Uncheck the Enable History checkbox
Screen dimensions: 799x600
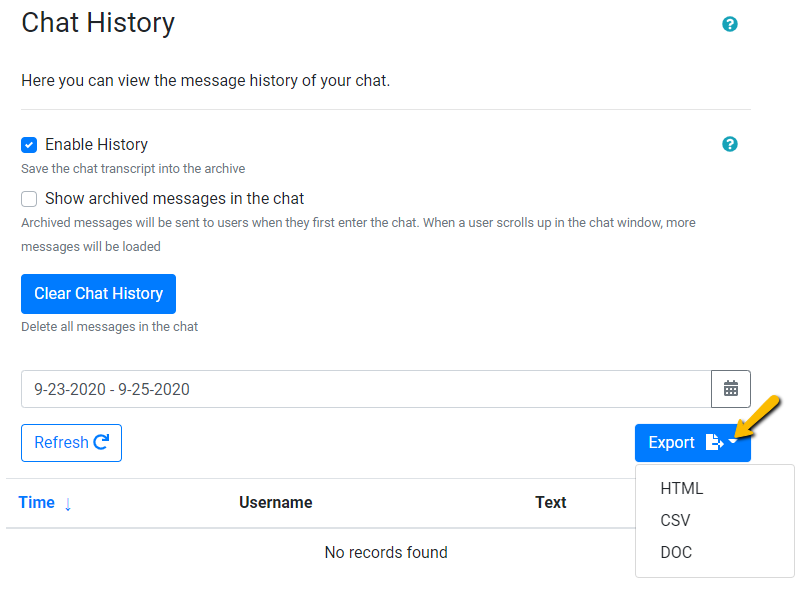tap(30, 144)
